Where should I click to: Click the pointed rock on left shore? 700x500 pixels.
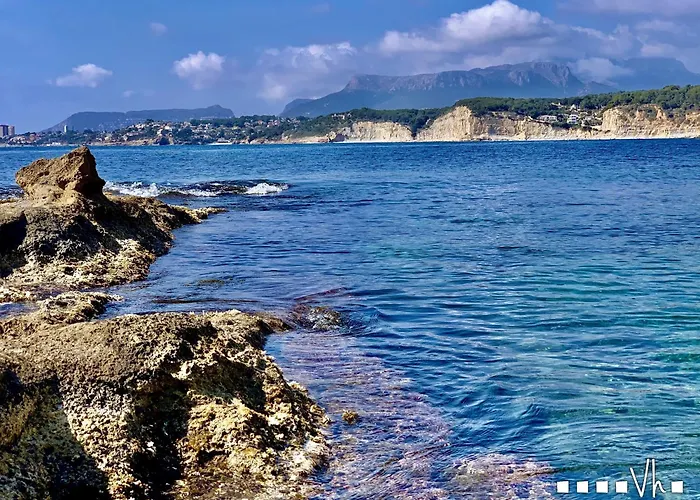pyautogui.click(x=62, y=173)
